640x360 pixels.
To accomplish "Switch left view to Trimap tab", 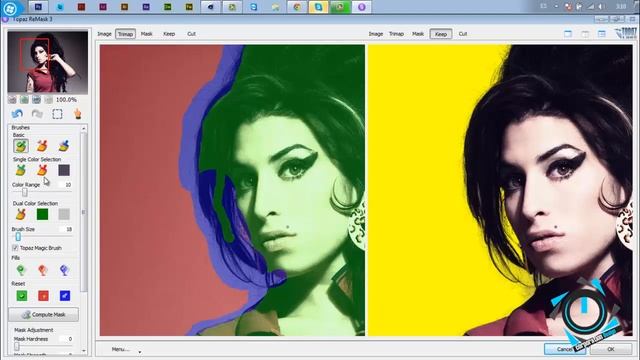I will tap(125, 34).
